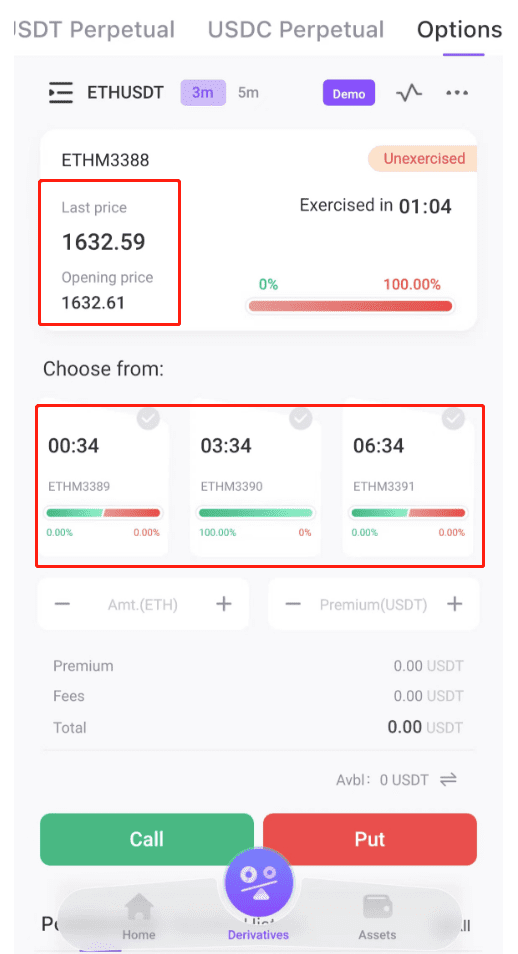Switch to the 5m interval
Screen dimensions: 518x954
coord(248,93)
